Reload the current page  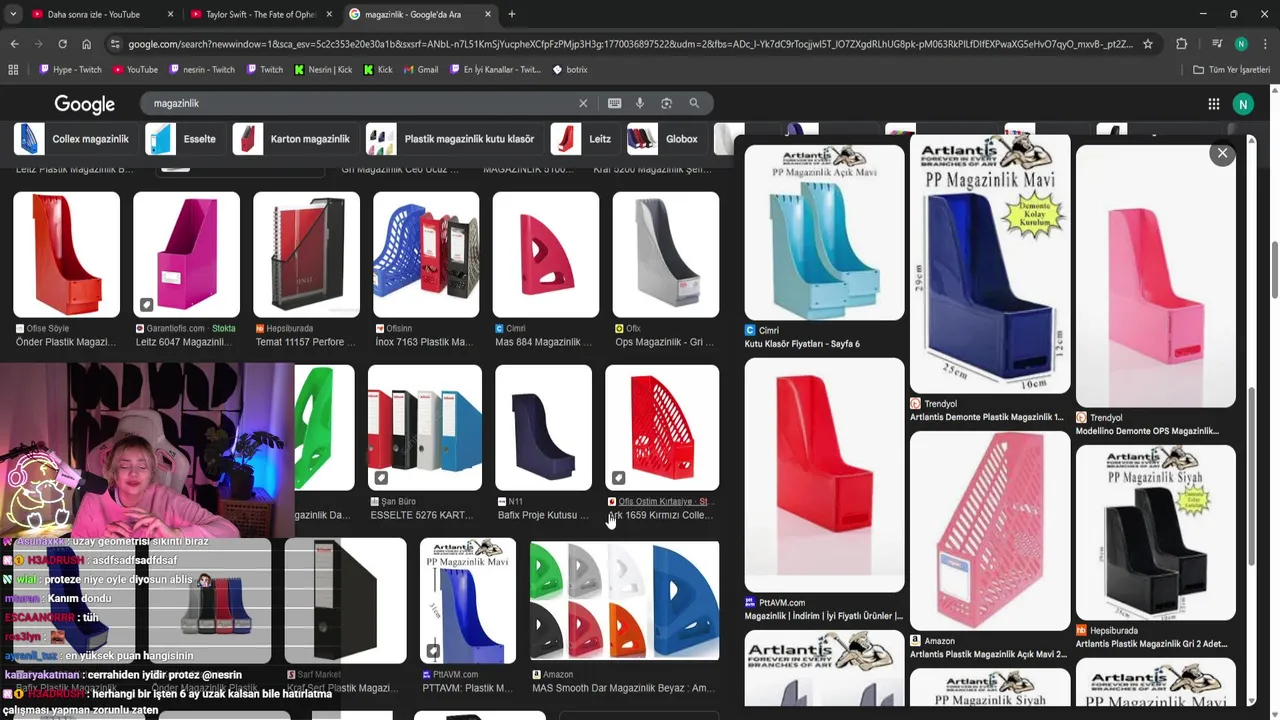(62, 44)
